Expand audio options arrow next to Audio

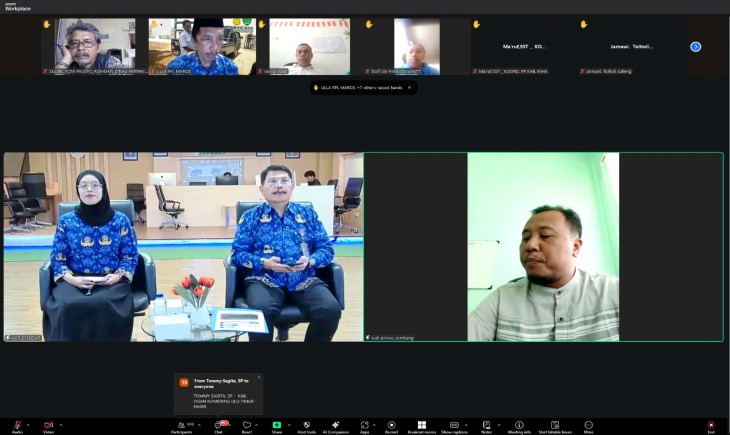pyautogui.click(x=28, y=425)
